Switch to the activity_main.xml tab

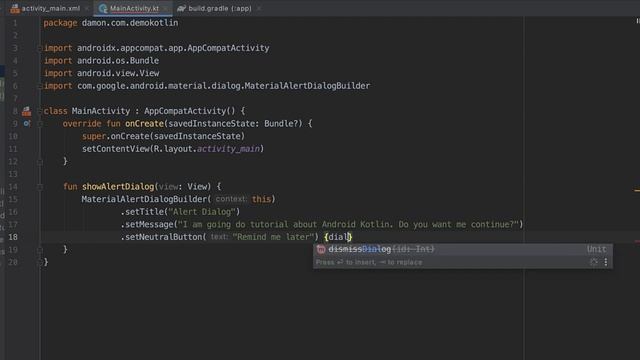[51, 8]
